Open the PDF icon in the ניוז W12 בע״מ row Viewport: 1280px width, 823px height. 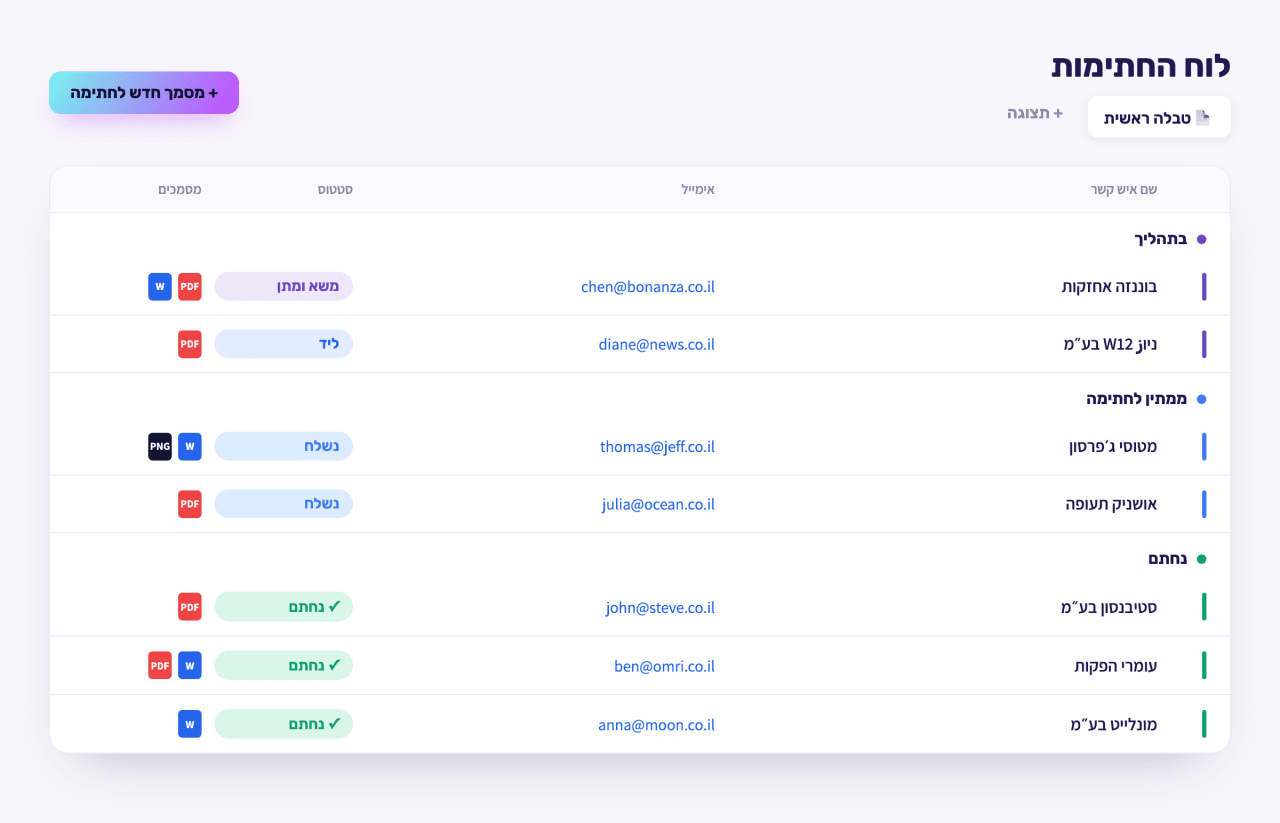(x=190, y=344)
